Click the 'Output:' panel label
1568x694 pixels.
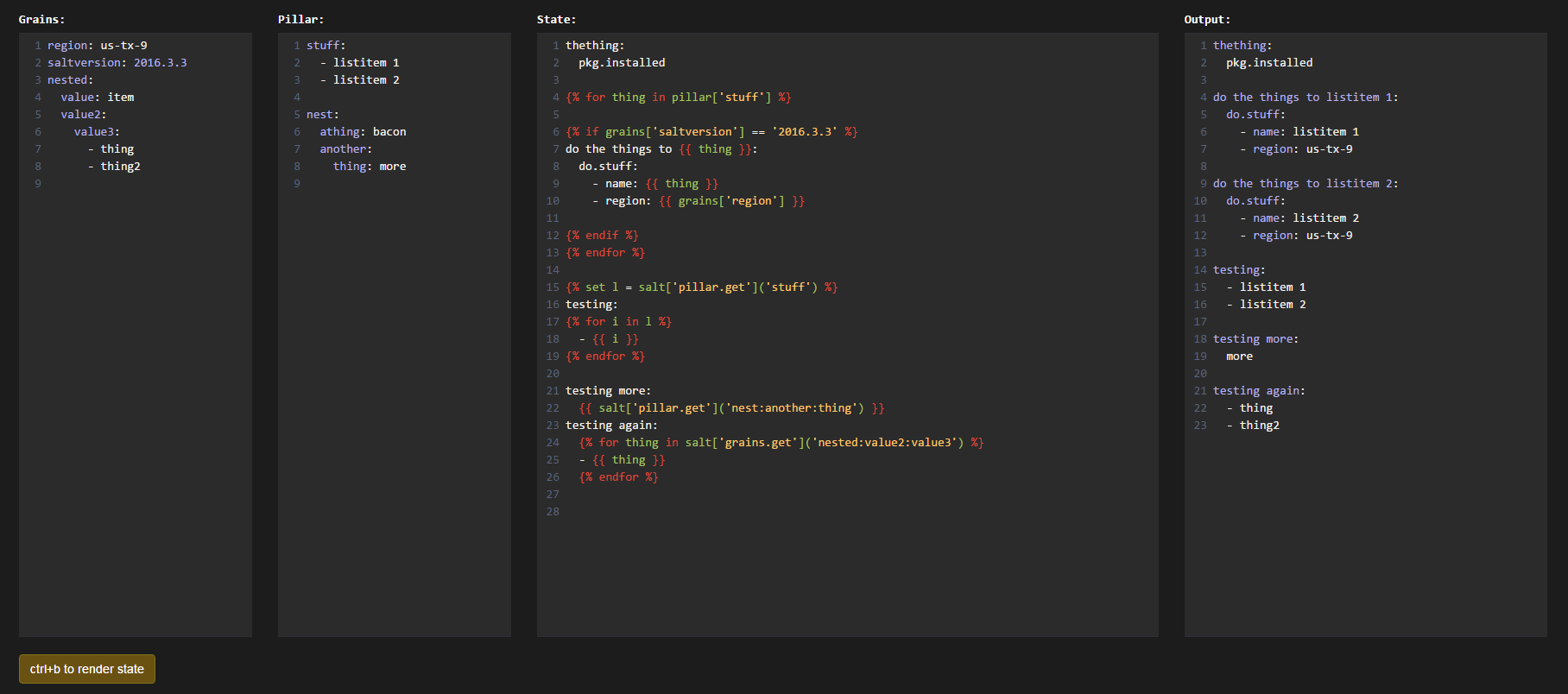(x=1207, y=19)
